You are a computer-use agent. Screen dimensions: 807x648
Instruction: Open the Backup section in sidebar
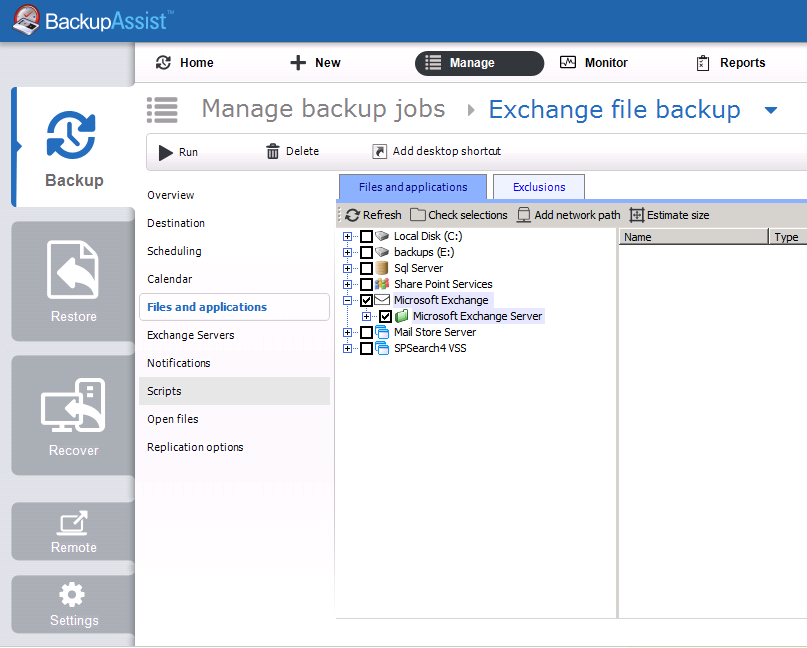click(73, 147)
